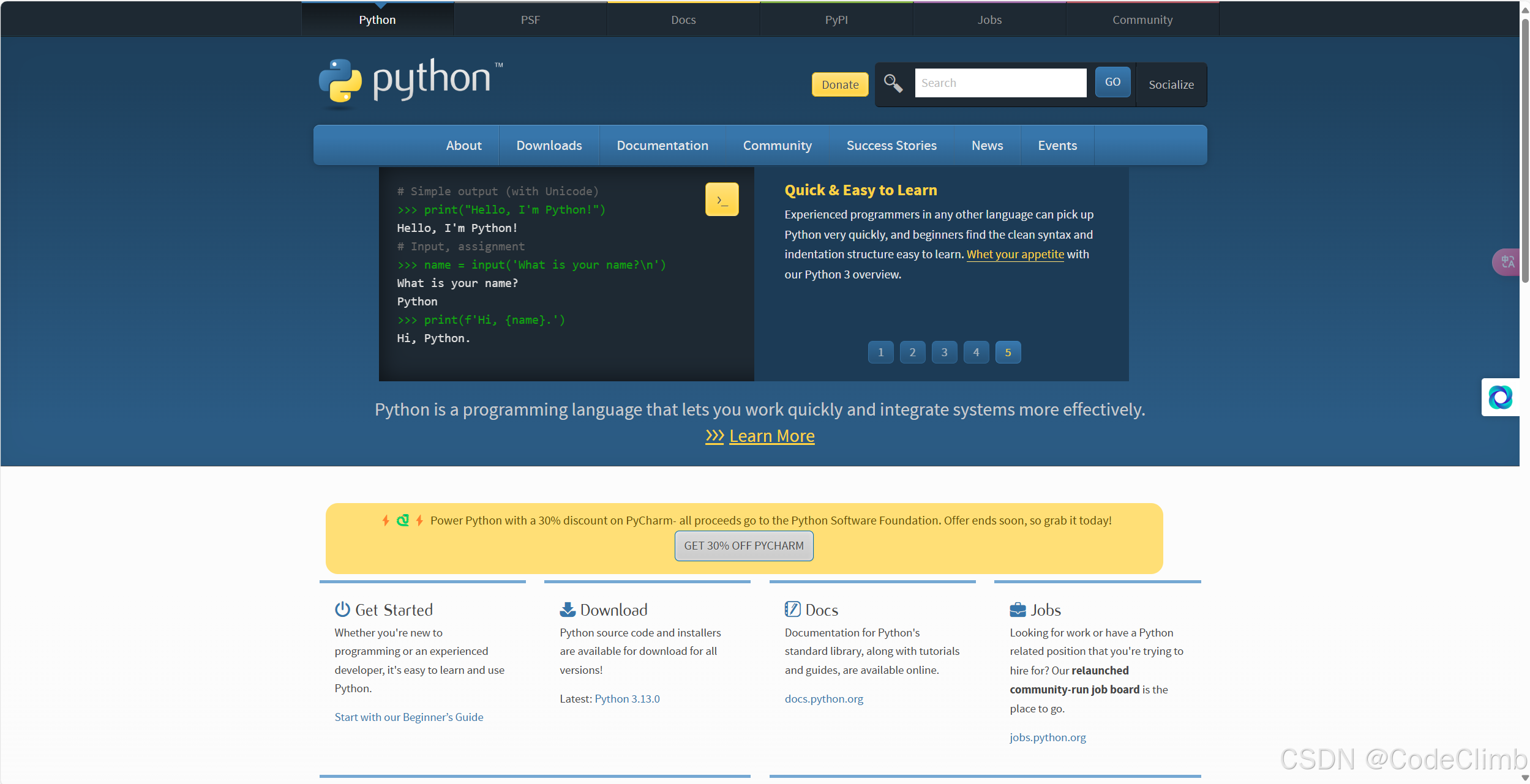Switch to the PyPI top tab

836,20
